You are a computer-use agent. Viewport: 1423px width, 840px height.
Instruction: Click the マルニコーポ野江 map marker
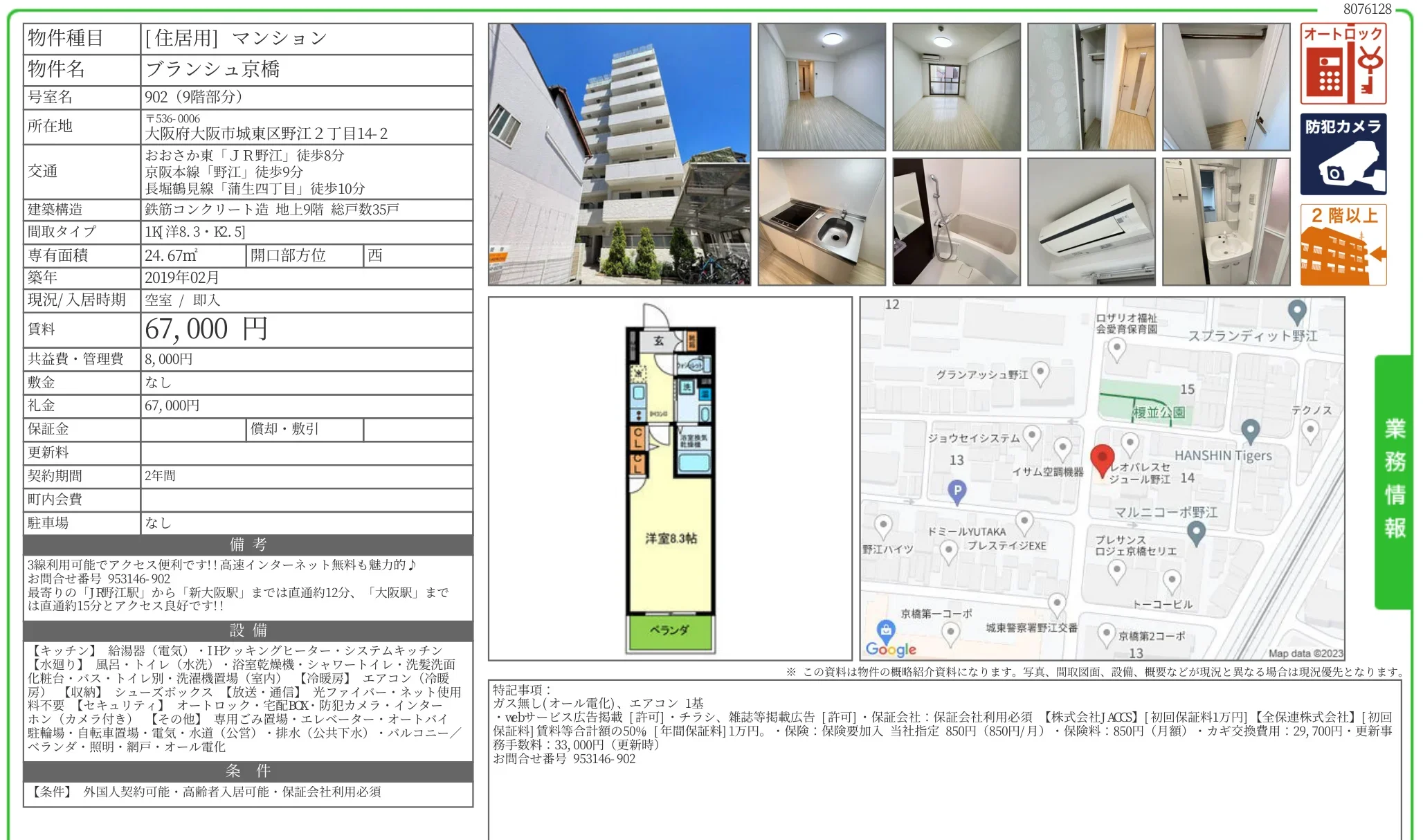pos(1196,531)
